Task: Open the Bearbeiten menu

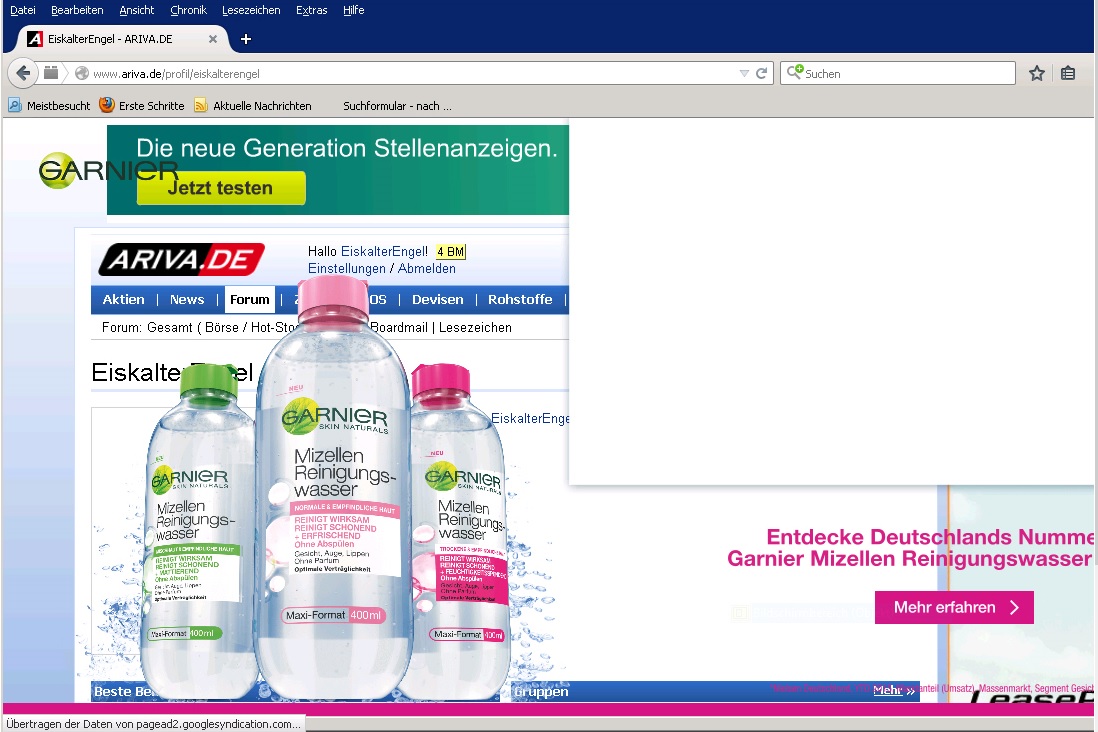Action: 77,10
